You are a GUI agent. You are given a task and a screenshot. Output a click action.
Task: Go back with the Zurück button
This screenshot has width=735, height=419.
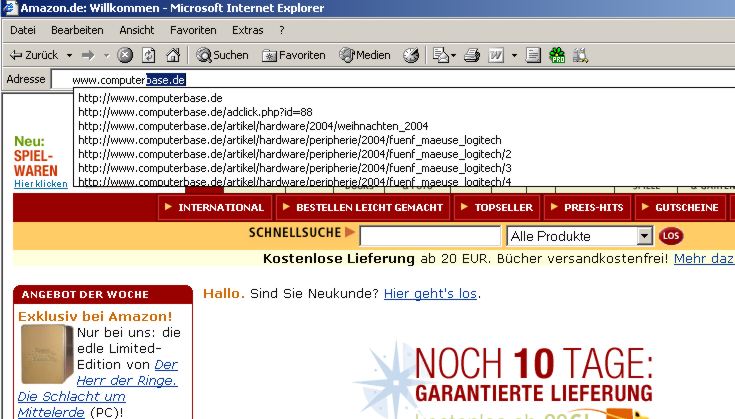pos(34,55)
